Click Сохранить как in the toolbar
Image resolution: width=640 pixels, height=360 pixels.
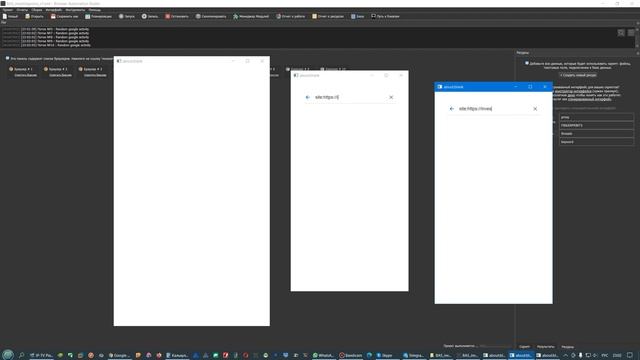click(x=64, y=16)
